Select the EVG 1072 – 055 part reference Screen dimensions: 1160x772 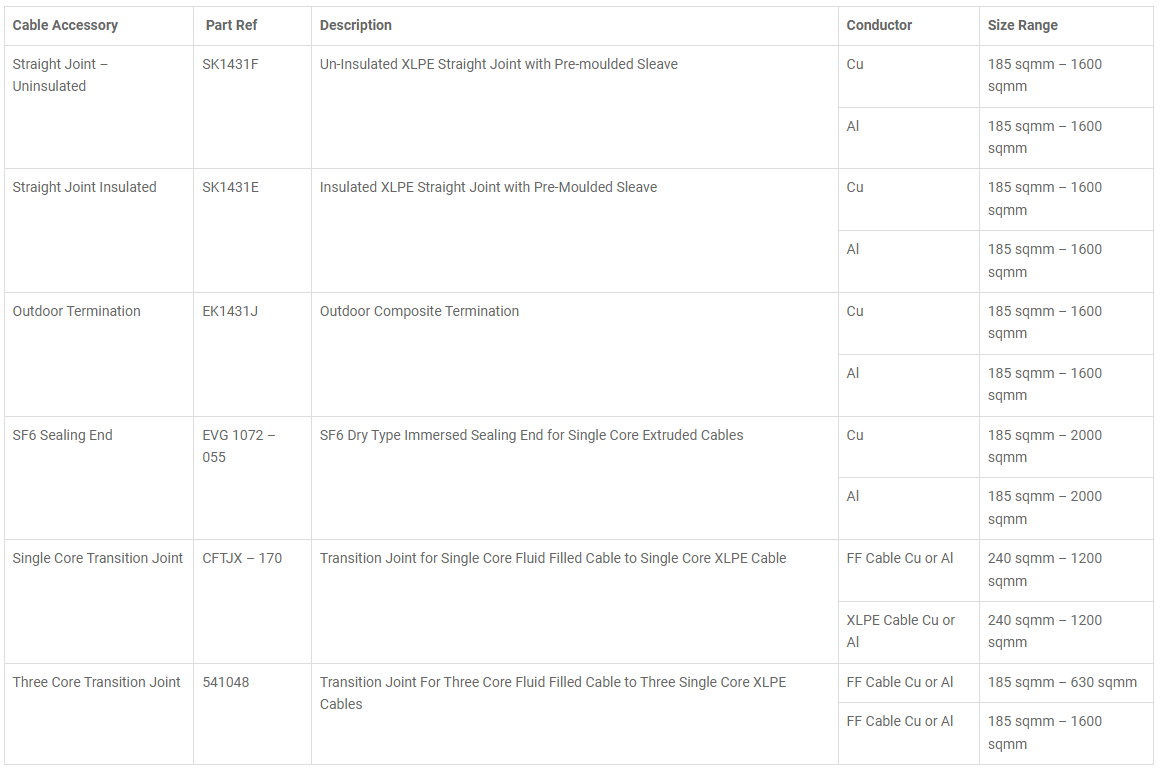238,446
